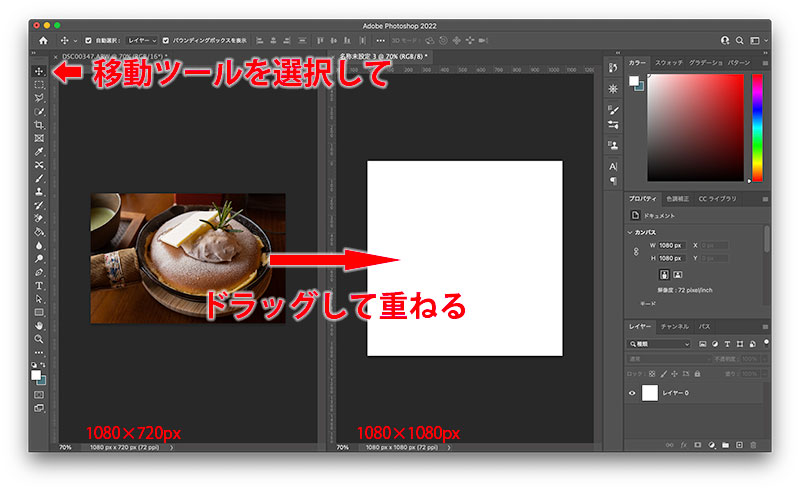The width and height of the screenshot is (800, 490).
Task: Select the Type tool
Action: point(39,286)
